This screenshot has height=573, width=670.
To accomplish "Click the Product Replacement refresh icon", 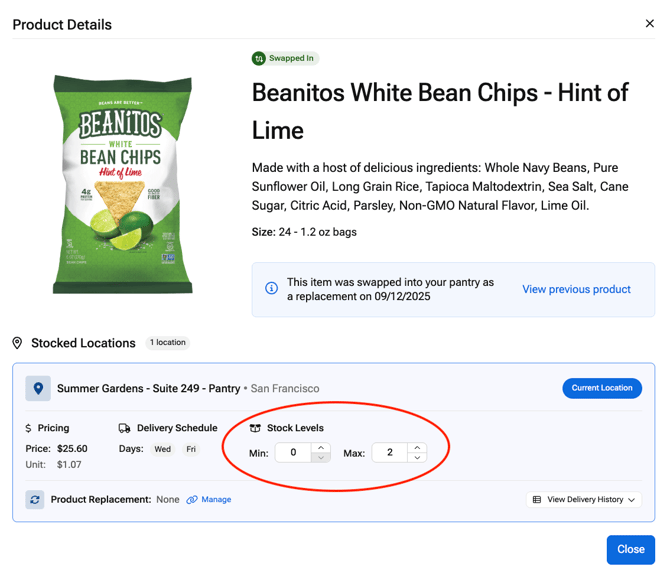I will point(35,499).
